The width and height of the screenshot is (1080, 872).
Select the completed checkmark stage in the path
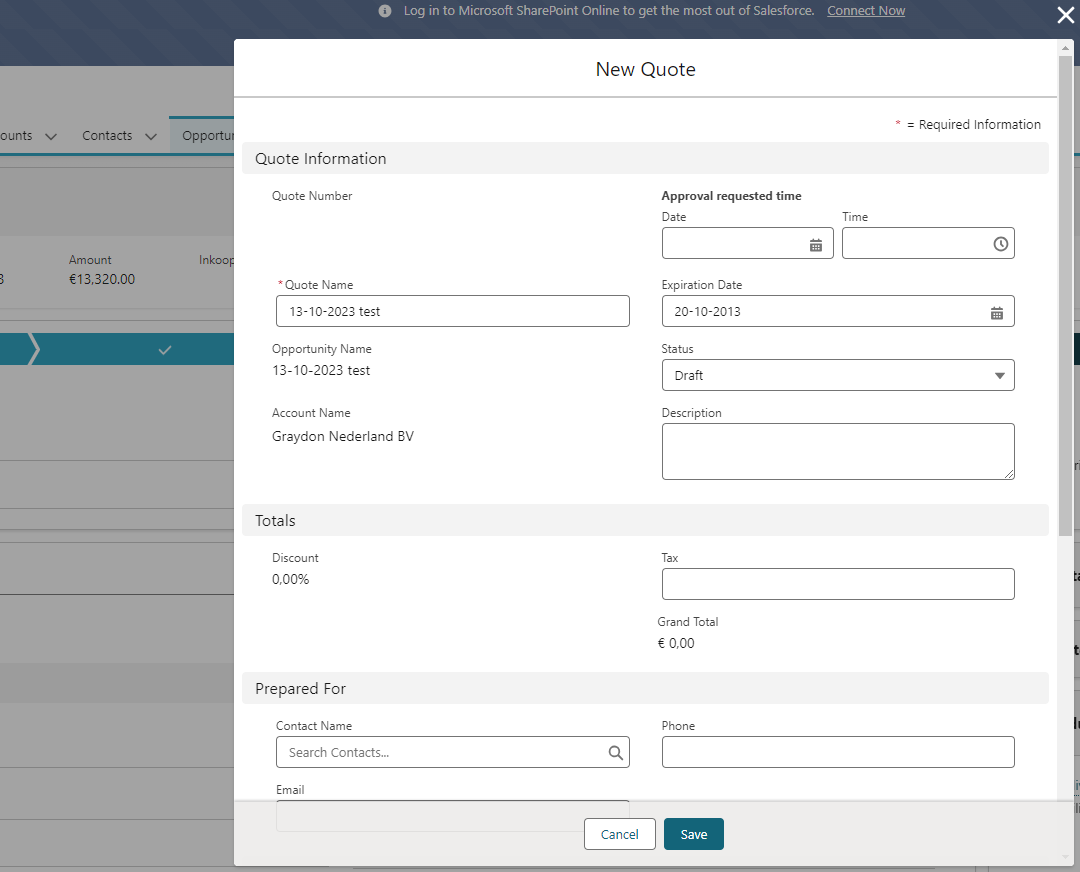[164, 349]
